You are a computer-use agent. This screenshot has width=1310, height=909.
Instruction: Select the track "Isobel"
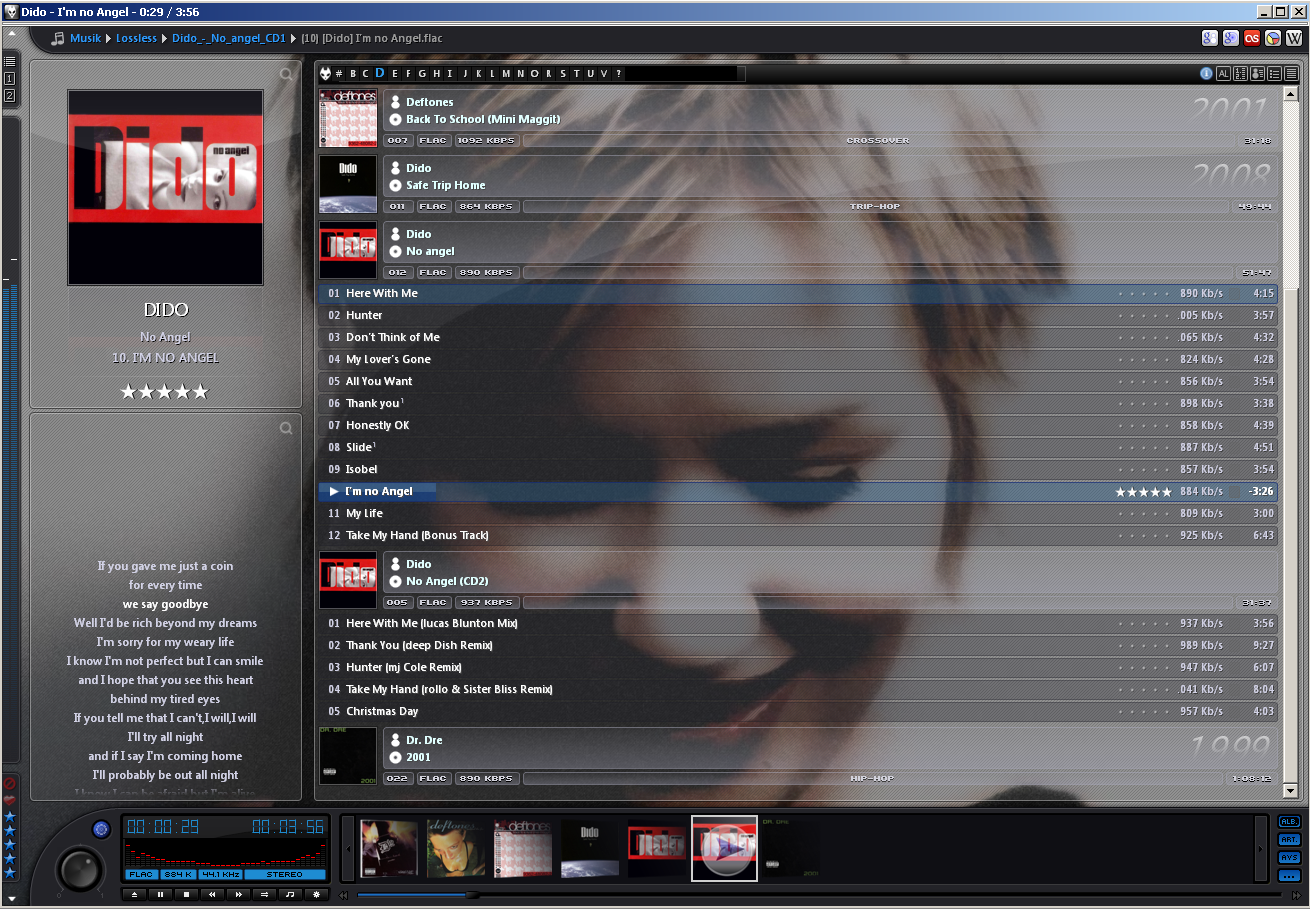[798, 469]
